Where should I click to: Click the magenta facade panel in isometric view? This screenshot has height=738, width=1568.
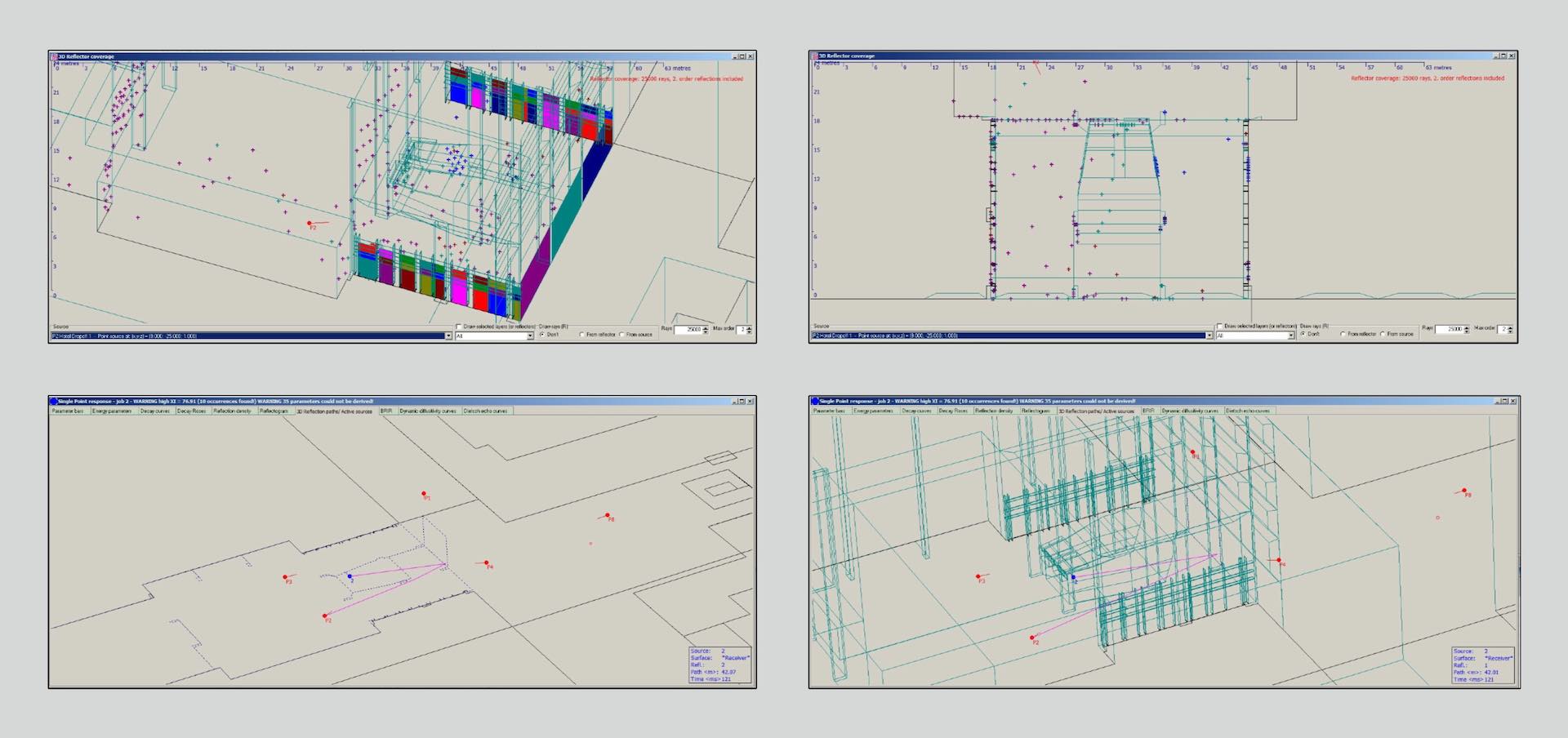459,288
